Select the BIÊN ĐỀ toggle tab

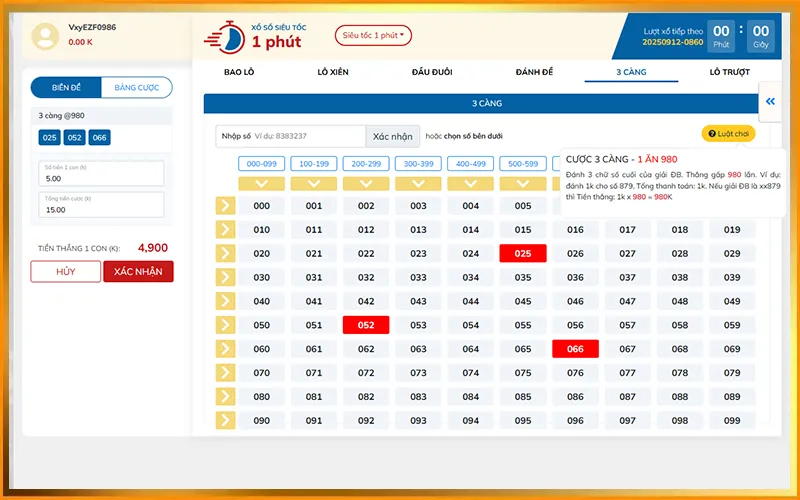(66, 88)
